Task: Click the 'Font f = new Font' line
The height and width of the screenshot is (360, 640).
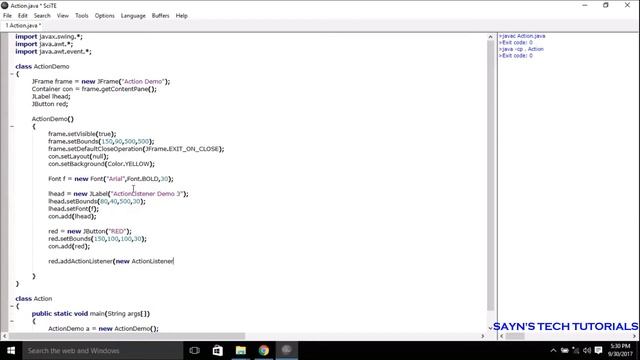Action: click(111, 179)
